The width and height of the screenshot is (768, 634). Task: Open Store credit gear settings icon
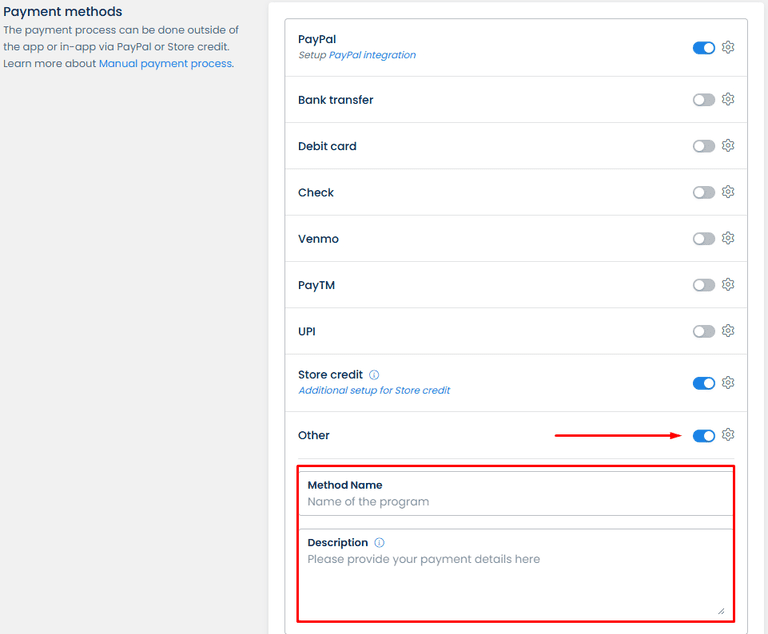click(x=728, y=382)
